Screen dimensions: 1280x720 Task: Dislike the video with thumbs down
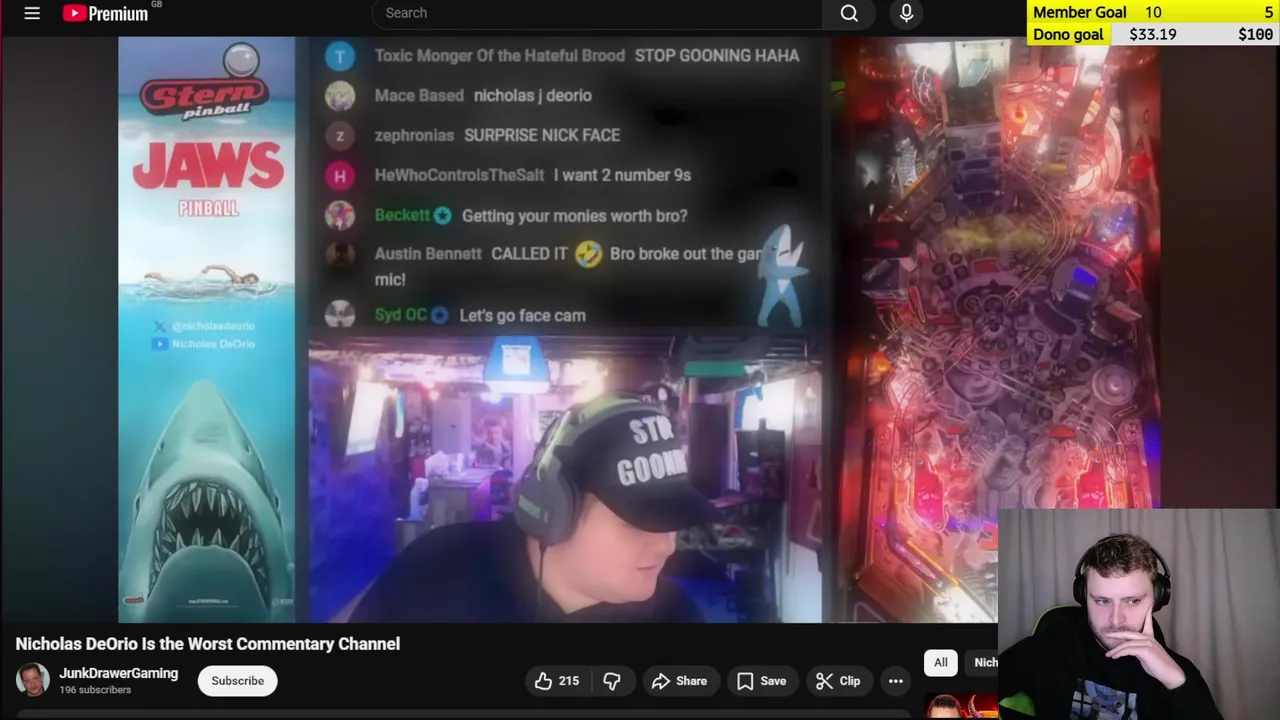612,681
